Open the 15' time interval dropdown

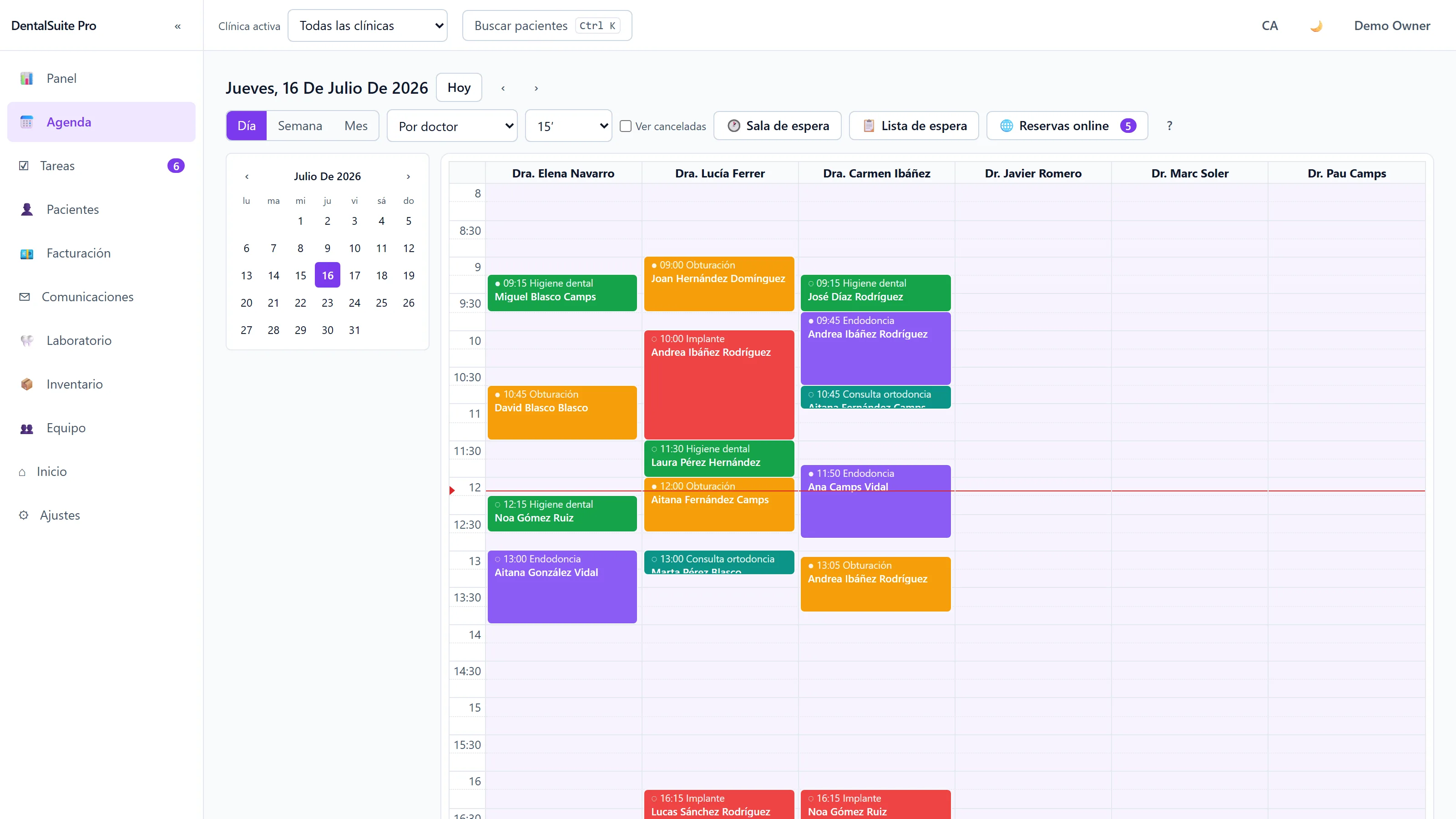pyautogui.click(x=569, y=126)
